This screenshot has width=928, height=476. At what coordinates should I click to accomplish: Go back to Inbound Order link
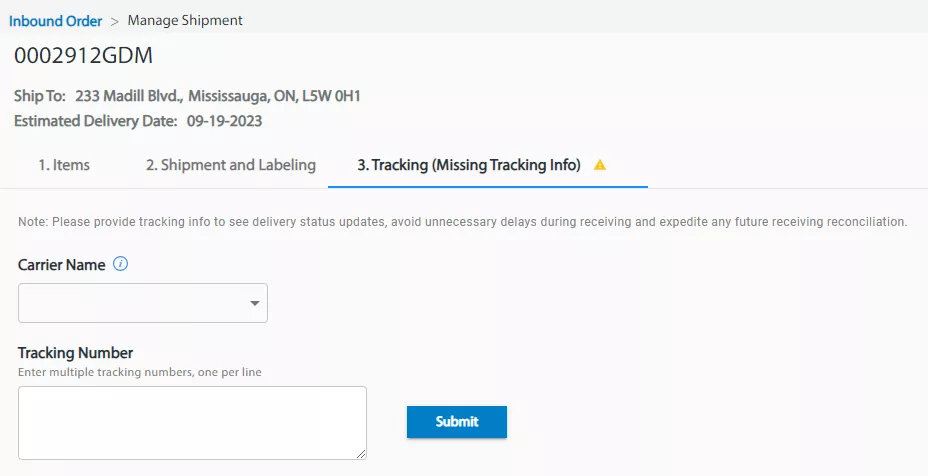pos(56,20)
